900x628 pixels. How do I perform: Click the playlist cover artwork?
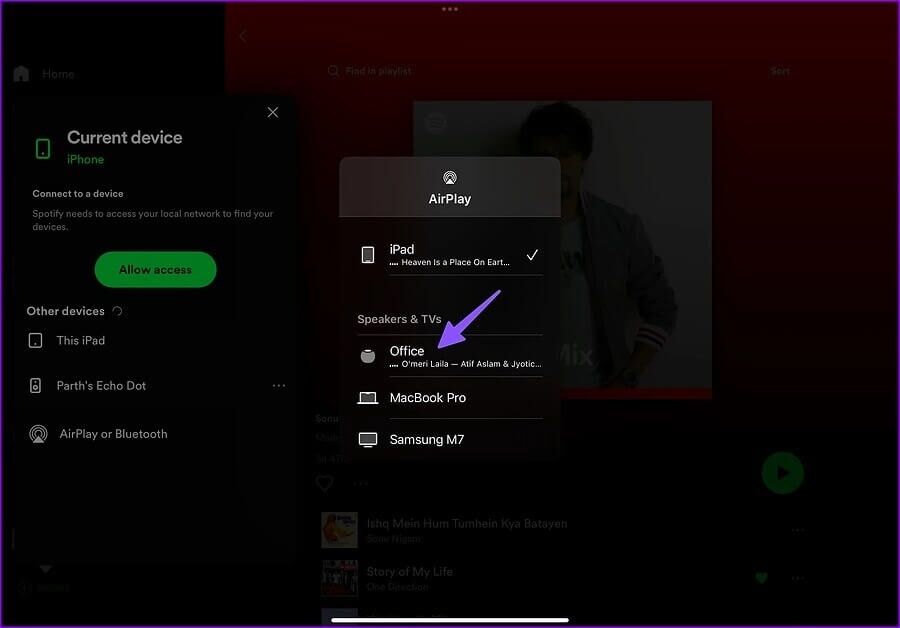pyautogui.click(x=562, y=250)
